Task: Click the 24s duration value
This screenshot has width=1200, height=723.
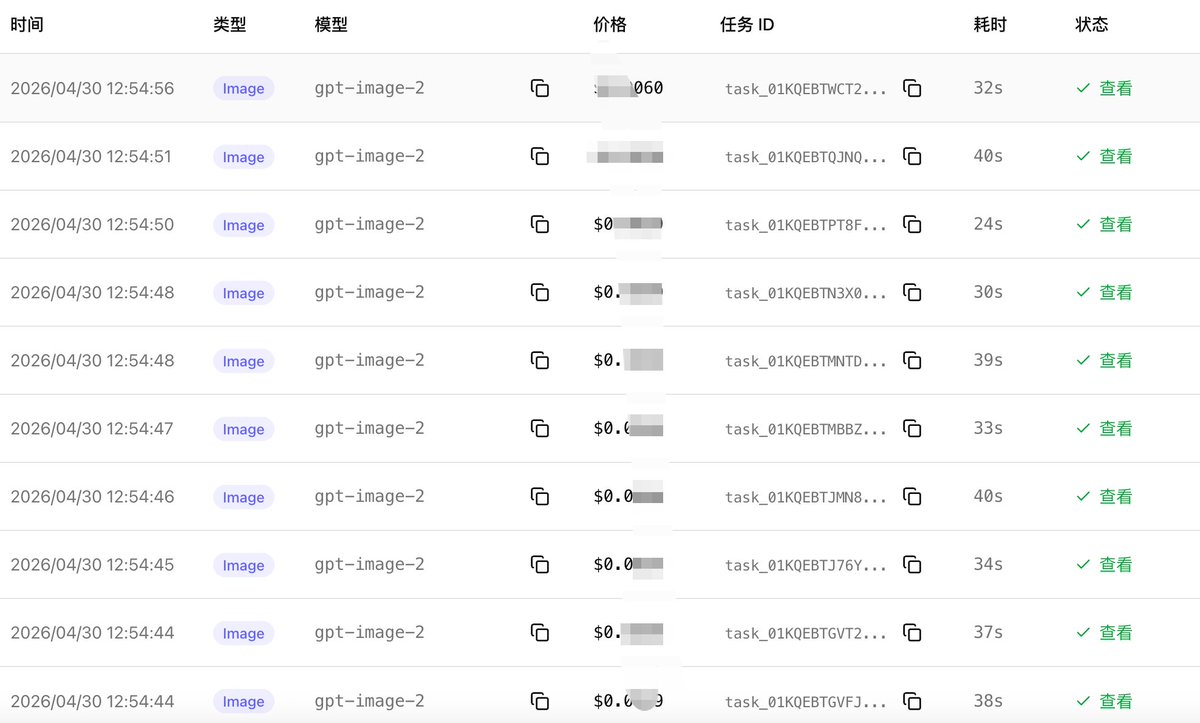Action: pyautogui.click(x=988, y=224)
